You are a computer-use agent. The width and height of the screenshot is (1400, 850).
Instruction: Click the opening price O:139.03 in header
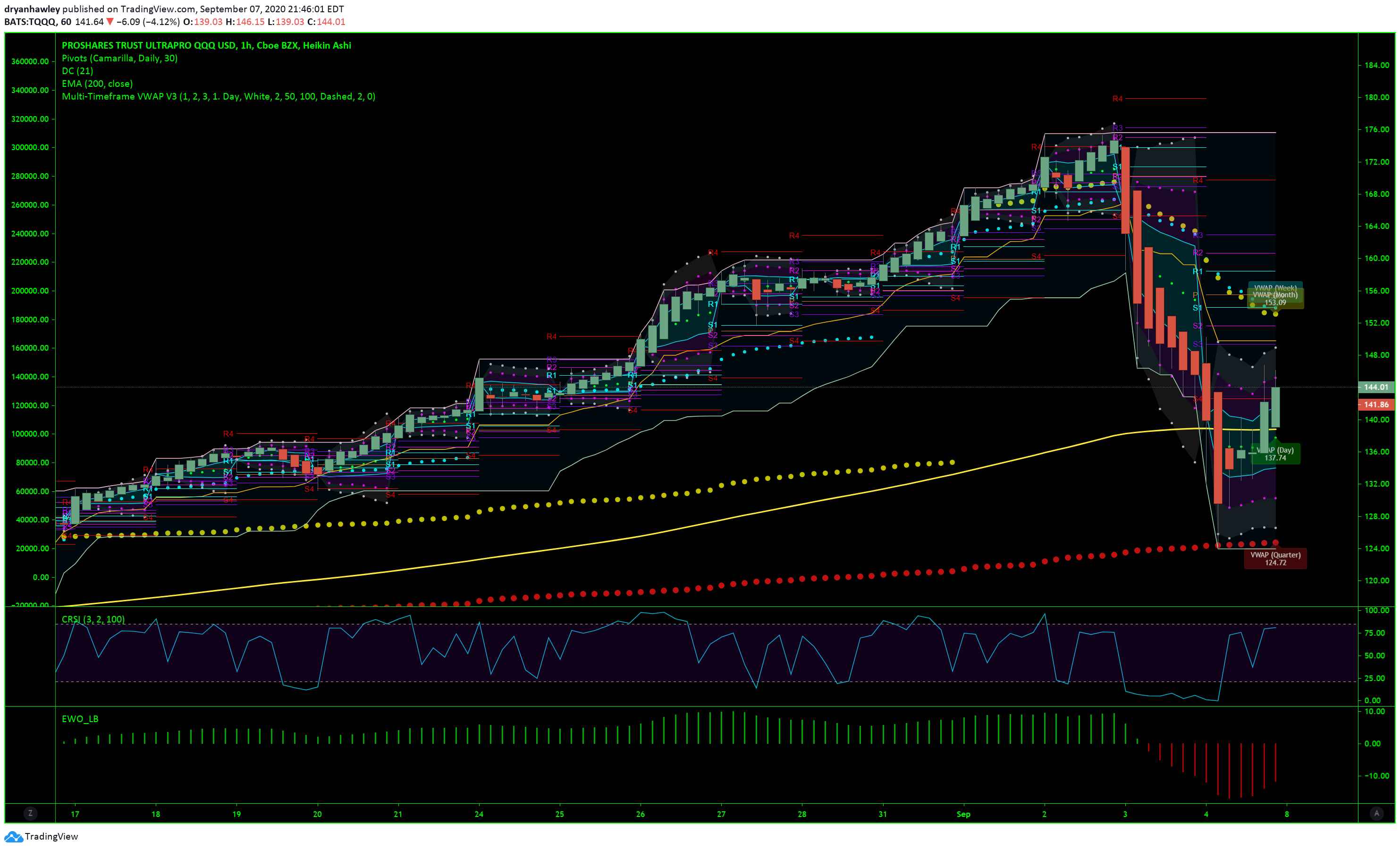(x=203, y=22)
